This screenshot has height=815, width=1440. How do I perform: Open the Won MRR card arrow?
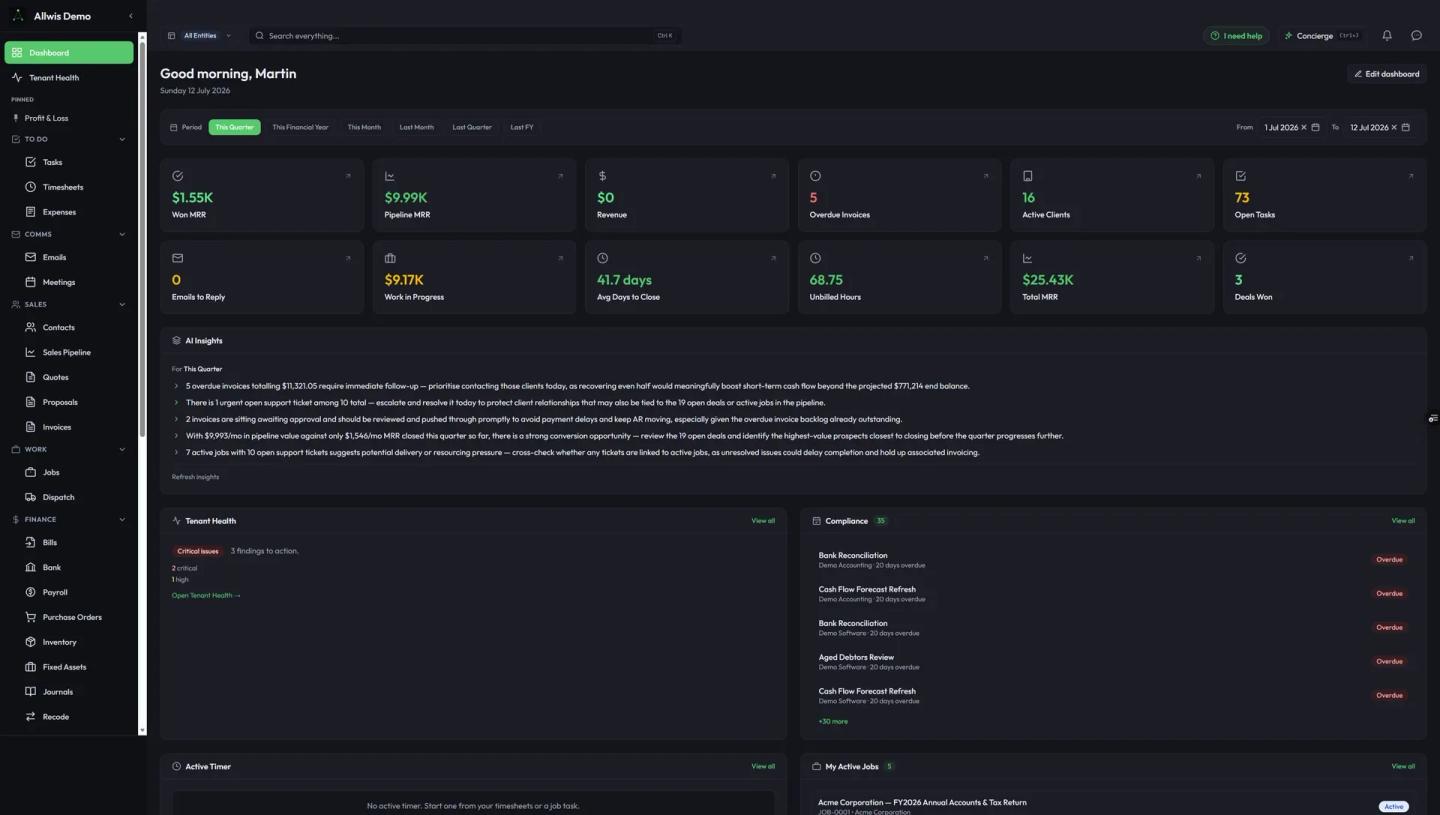[348, 176]
